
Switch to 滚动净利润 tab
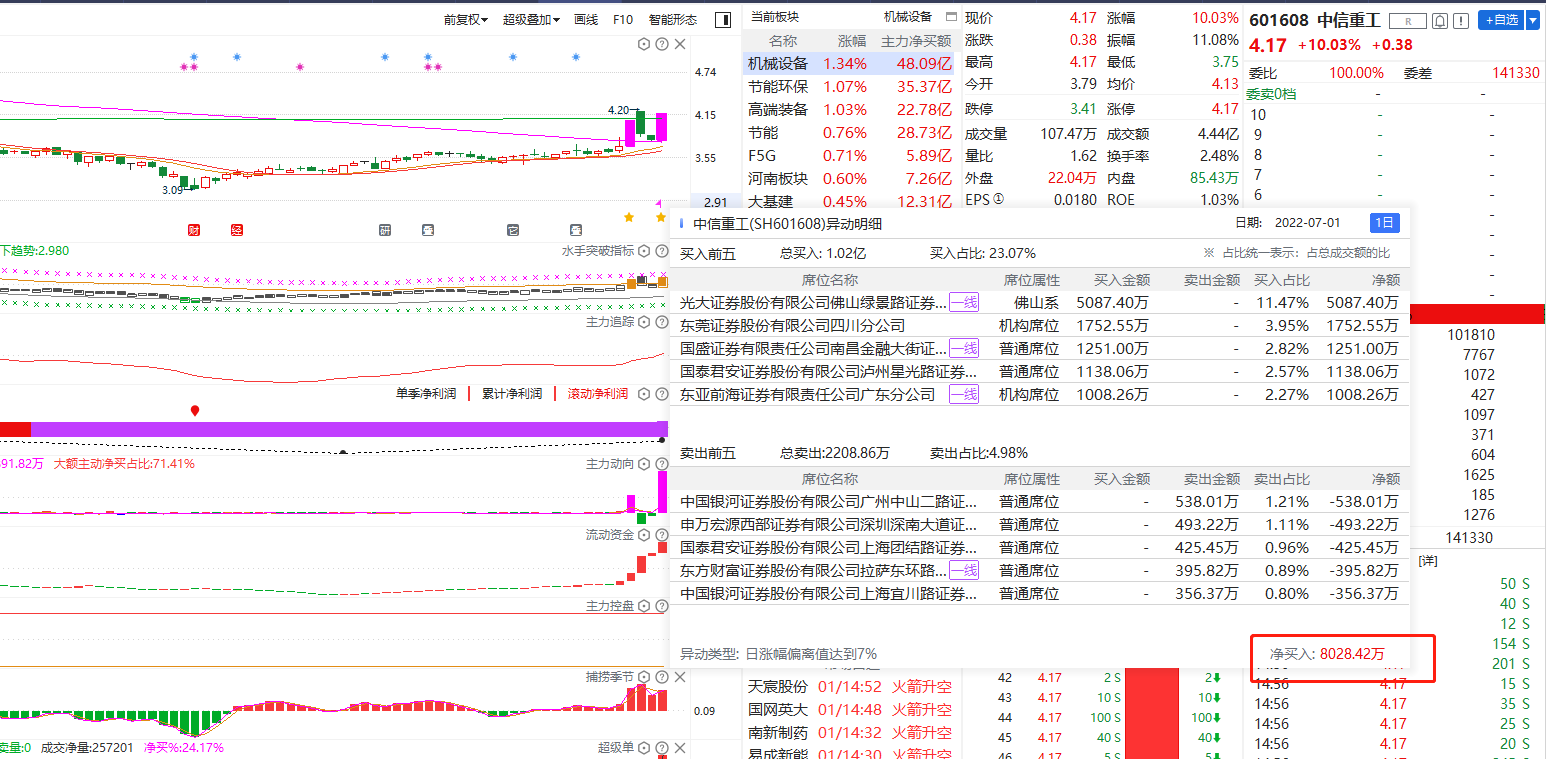coord(598,393)
